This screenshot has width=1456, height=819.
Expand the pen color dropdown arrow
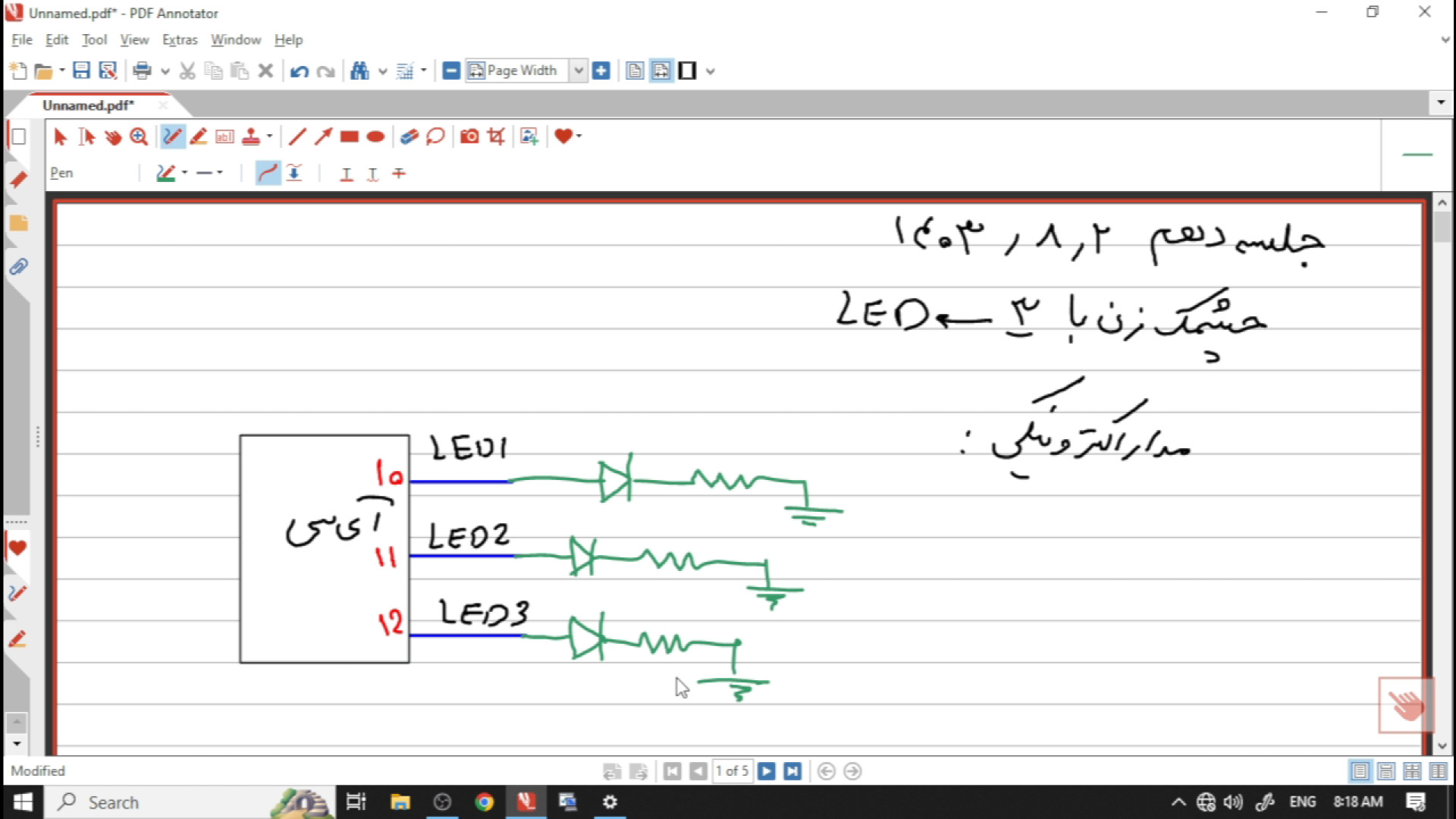click(184, 174)
